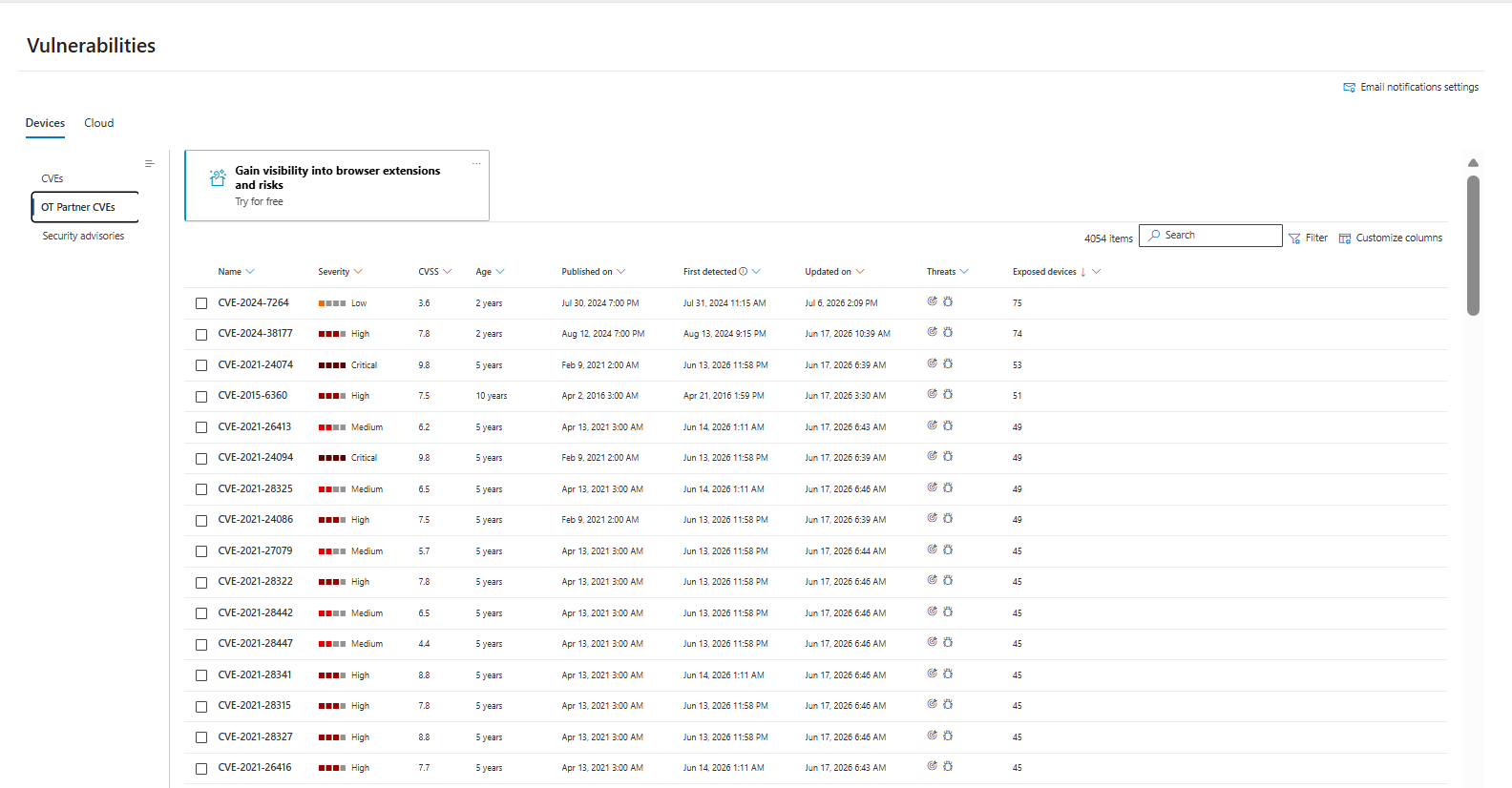Click the bug icon for CVE-2015-6360
The image size is (1512, 788).
[948, 394]
